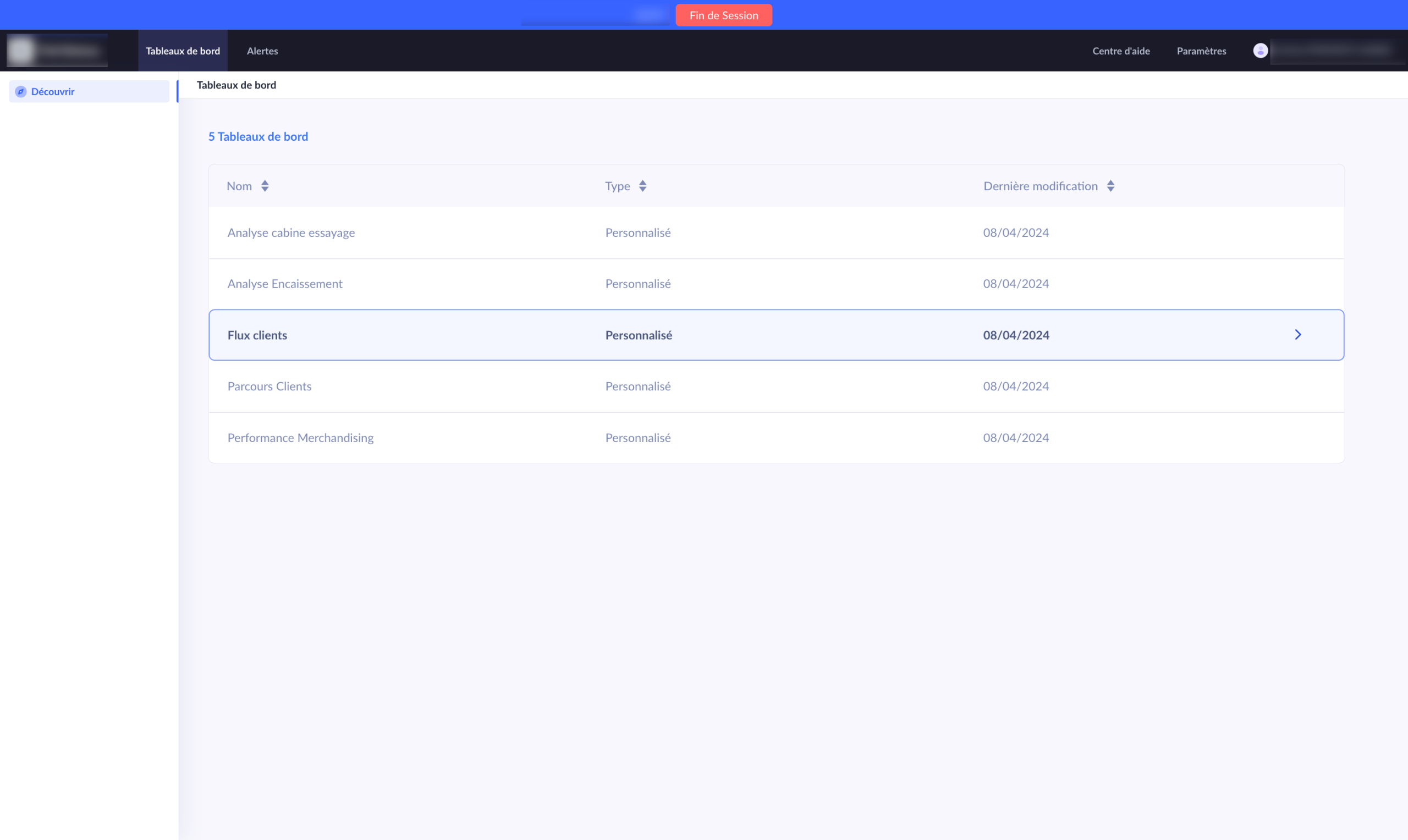
Task: Sort by Type using the arrows icon
Action: tap(642, 186)
